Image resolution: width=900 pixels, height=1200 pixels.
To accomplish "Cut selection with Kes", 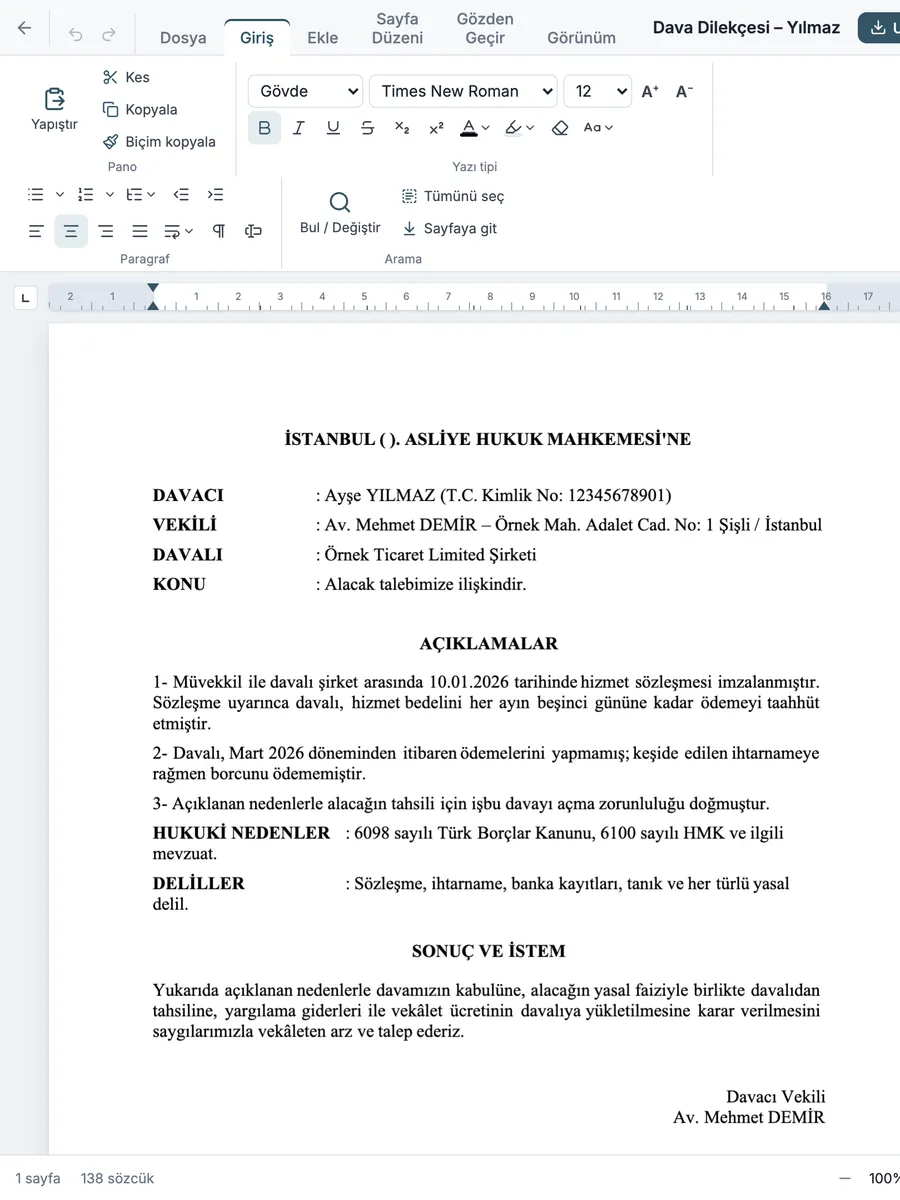I will coord(126,77).
